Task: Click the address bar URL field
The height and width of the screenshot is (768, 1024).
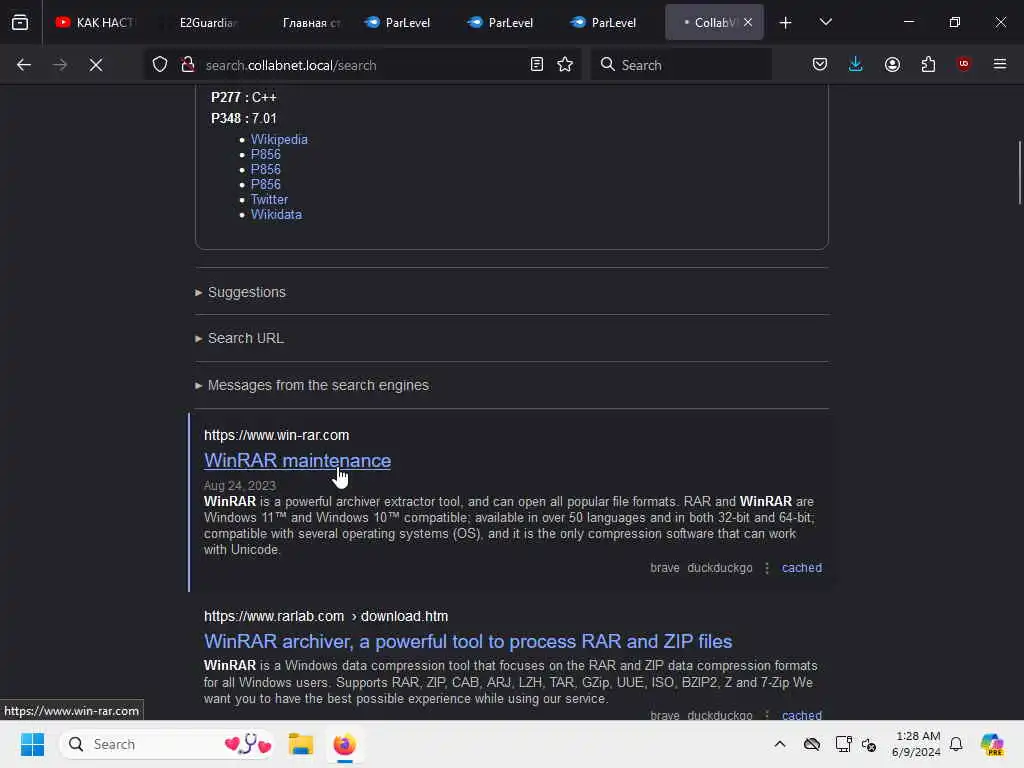Action: pyautogui.click(x=362, y=65)
